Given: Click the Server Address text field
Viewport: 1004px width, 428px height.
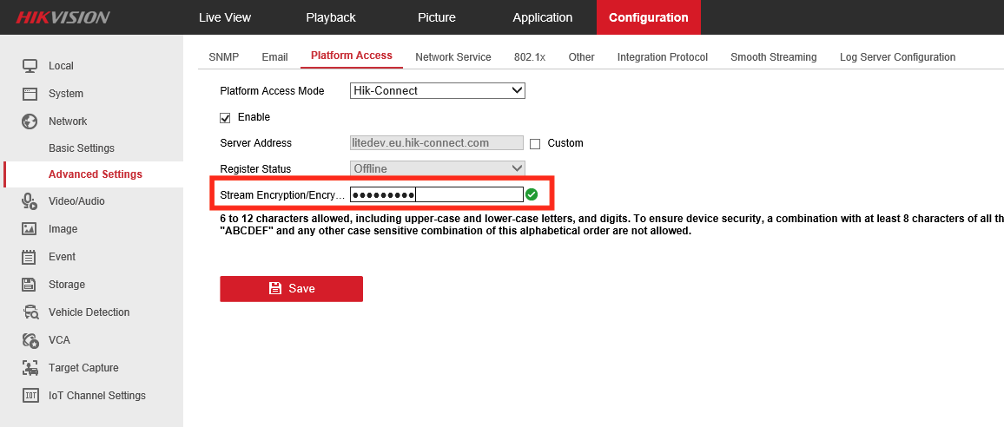Looking at the screenshot, I should pyautogui.click(x=436, y=143).
